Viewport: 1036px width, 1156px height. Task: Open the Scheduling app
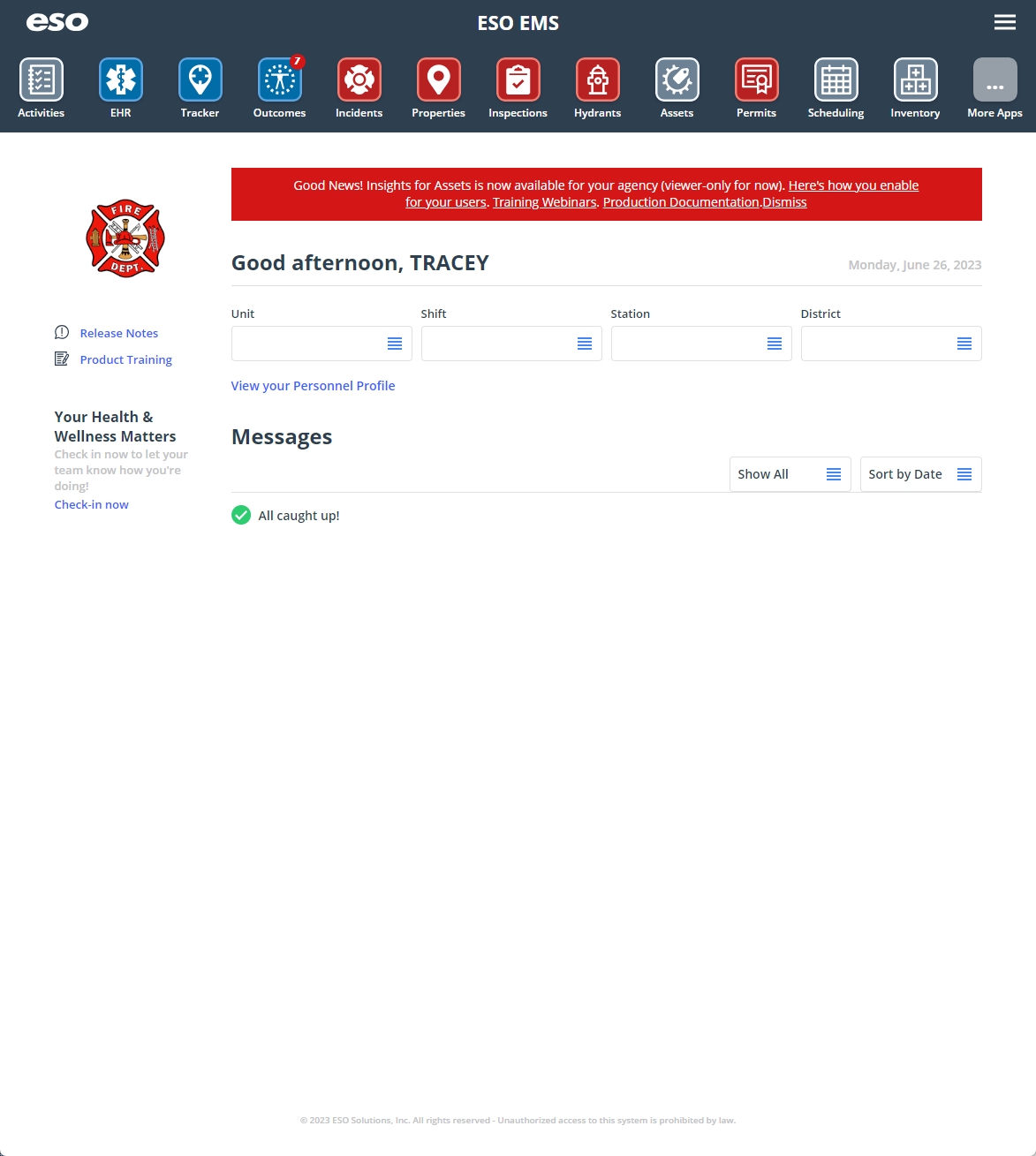[x=836, y=87]
